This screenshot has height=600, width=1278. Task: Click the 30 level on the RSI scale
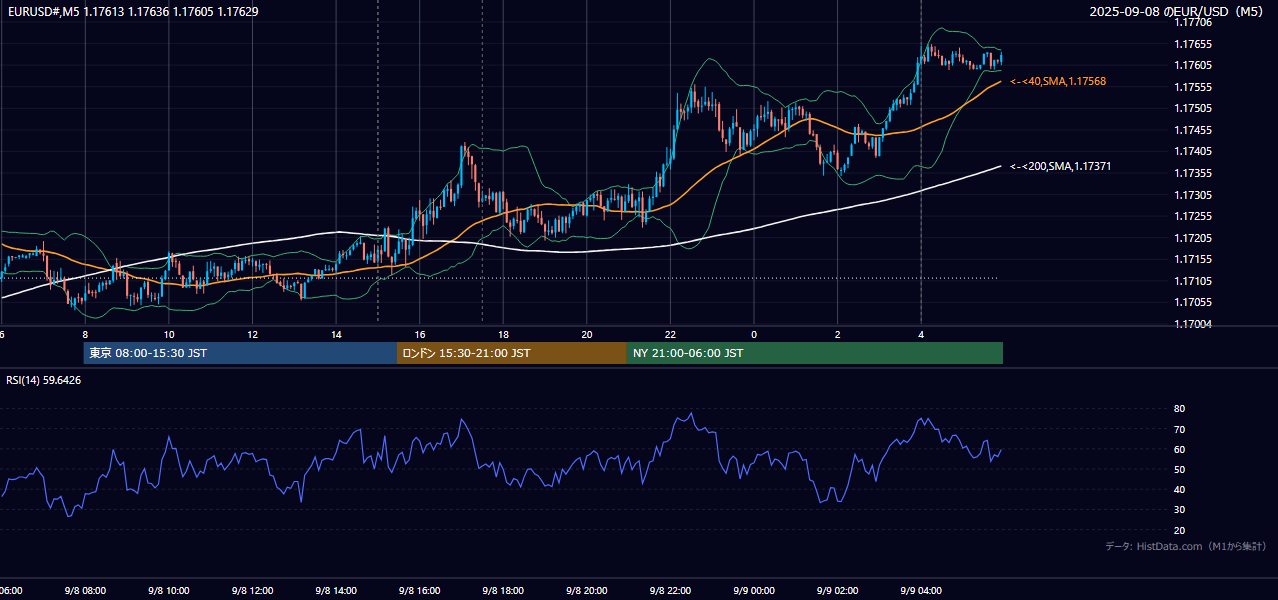(1179, 510)
